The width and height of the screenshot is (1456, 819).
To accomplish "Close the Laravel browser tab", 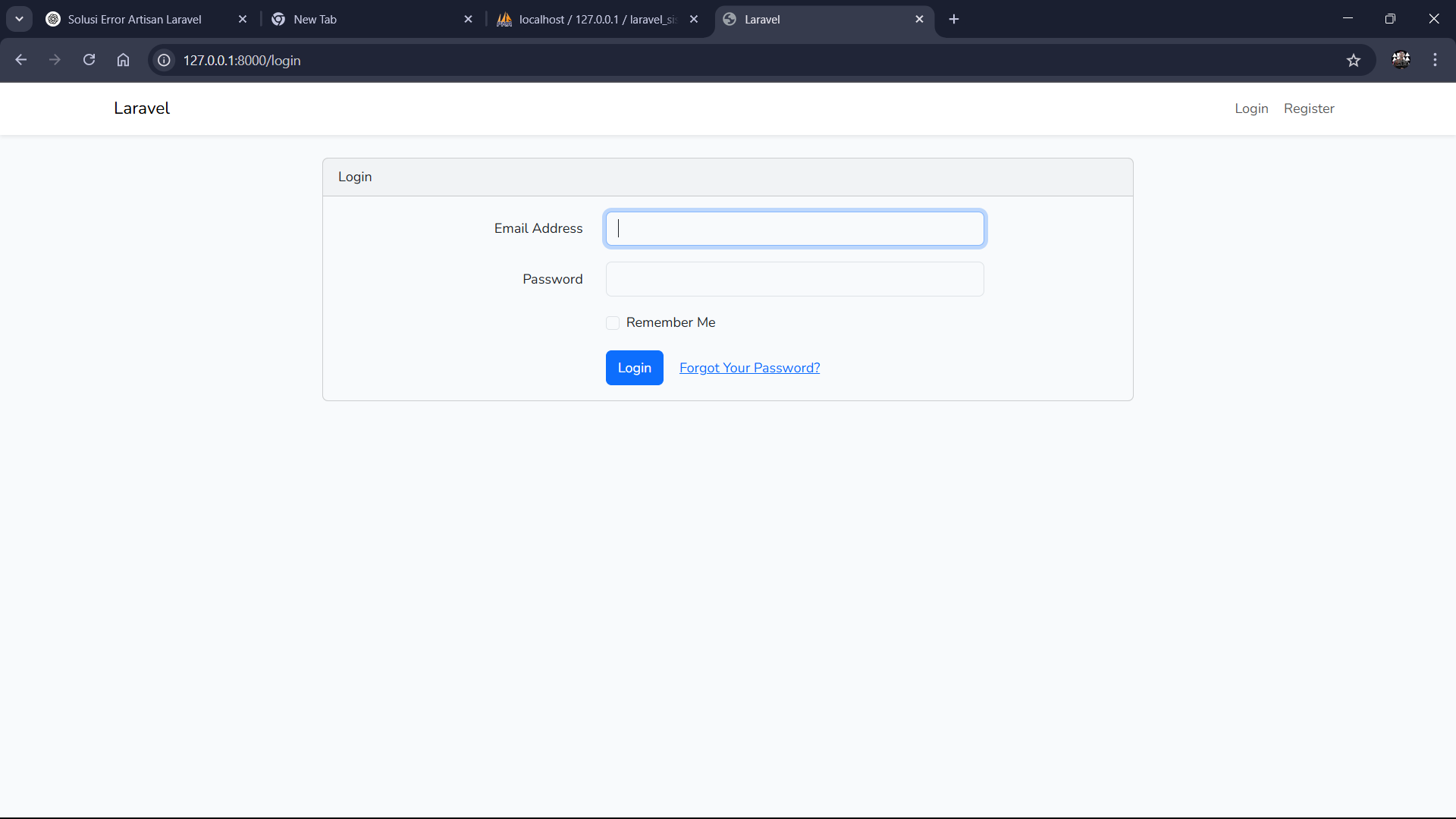I will (919, 19).
